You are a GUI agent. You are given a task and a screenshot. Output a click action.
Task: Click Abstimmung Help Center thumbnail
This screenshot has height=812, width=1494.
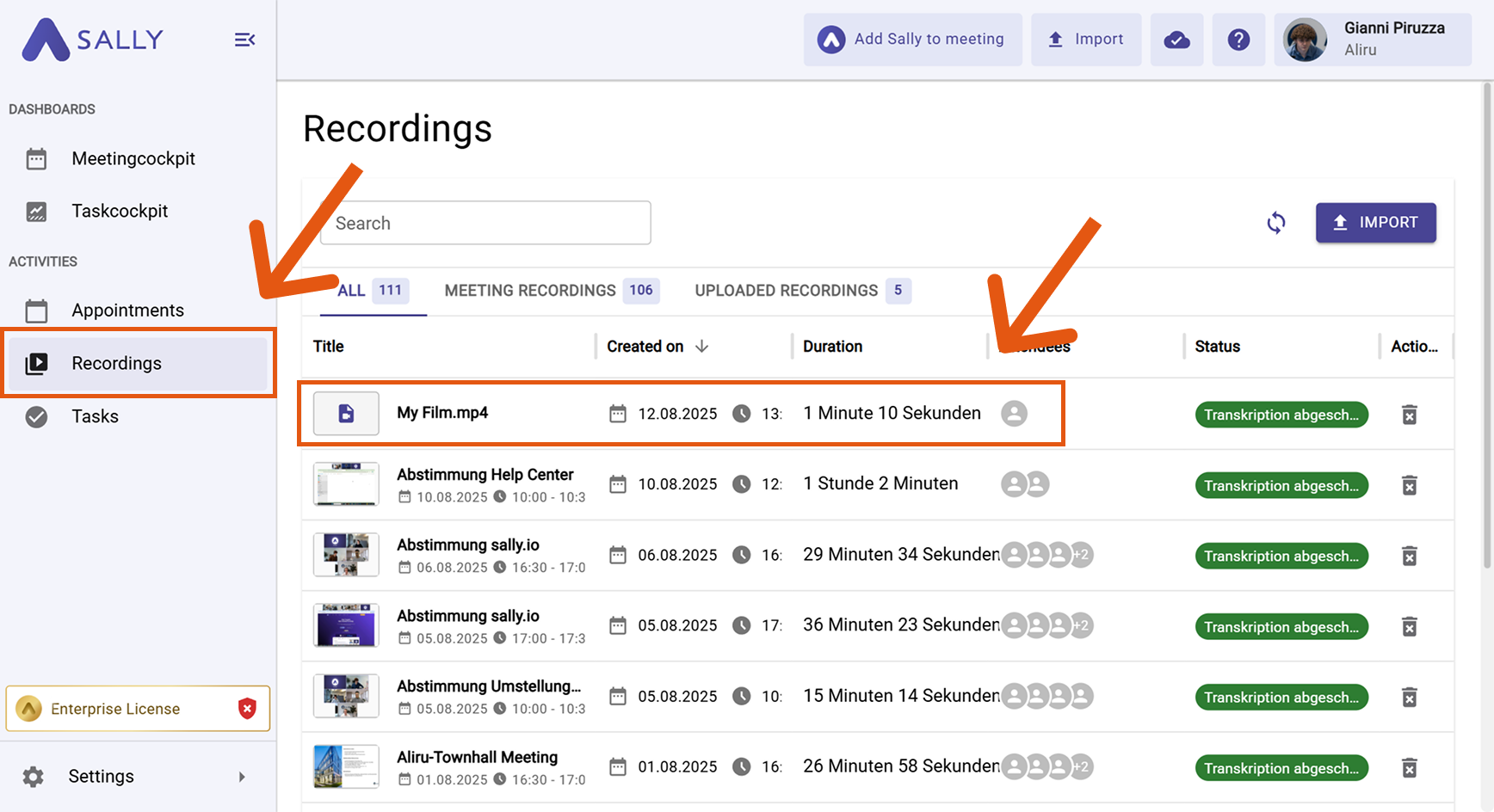tap(346, 483)
